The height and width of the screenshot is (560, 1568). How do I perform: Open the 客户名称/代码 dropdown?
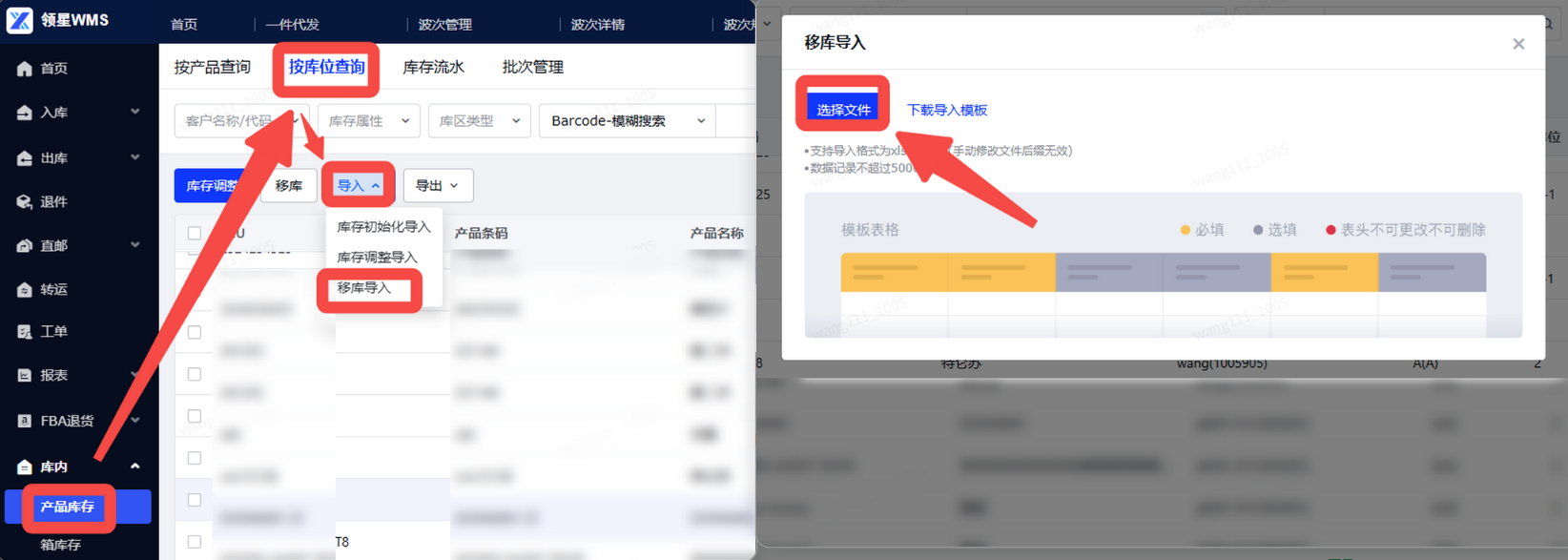click(241, 121)
